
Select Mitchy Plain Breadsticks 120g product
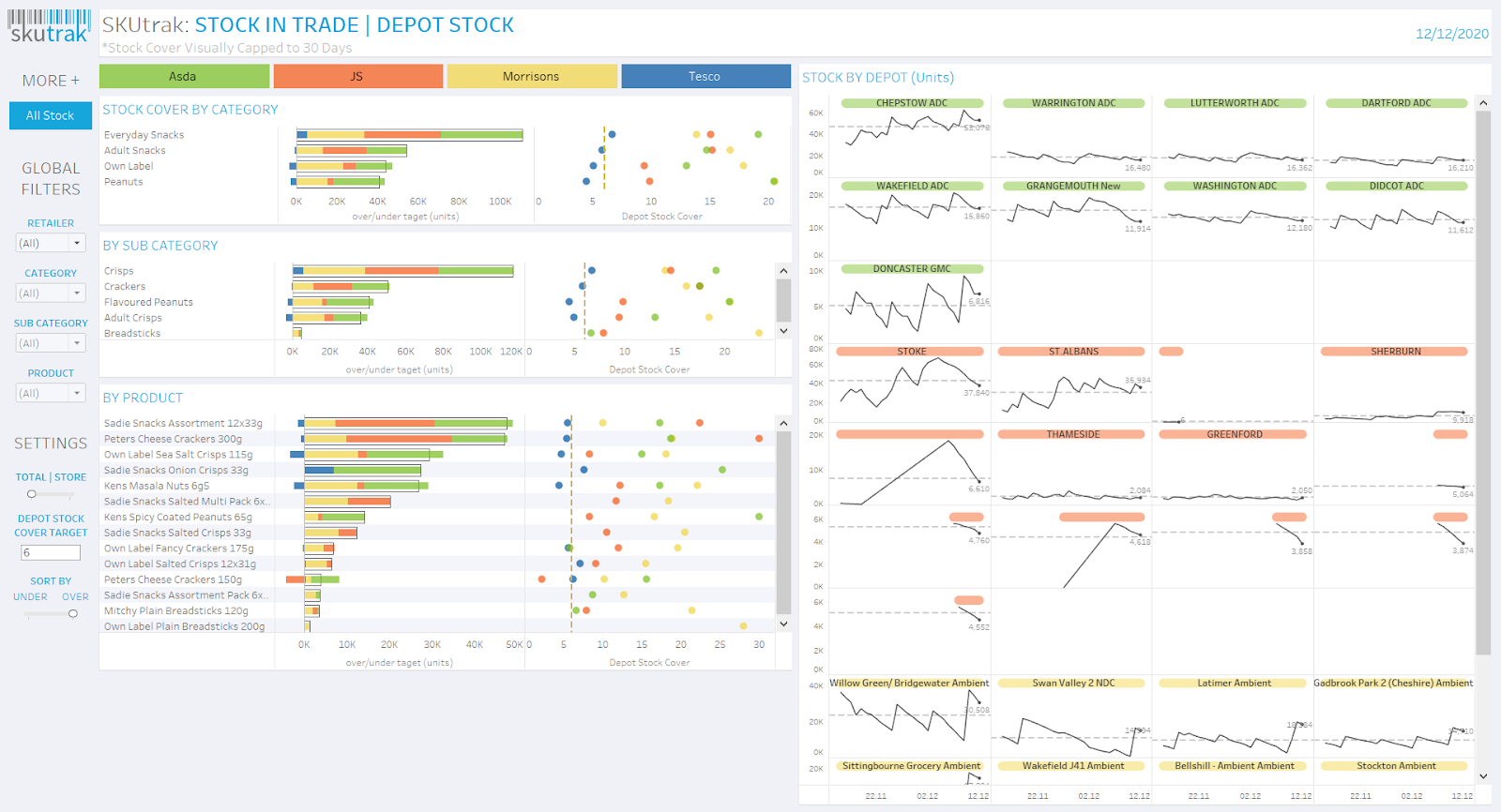(x=176, y=611)
